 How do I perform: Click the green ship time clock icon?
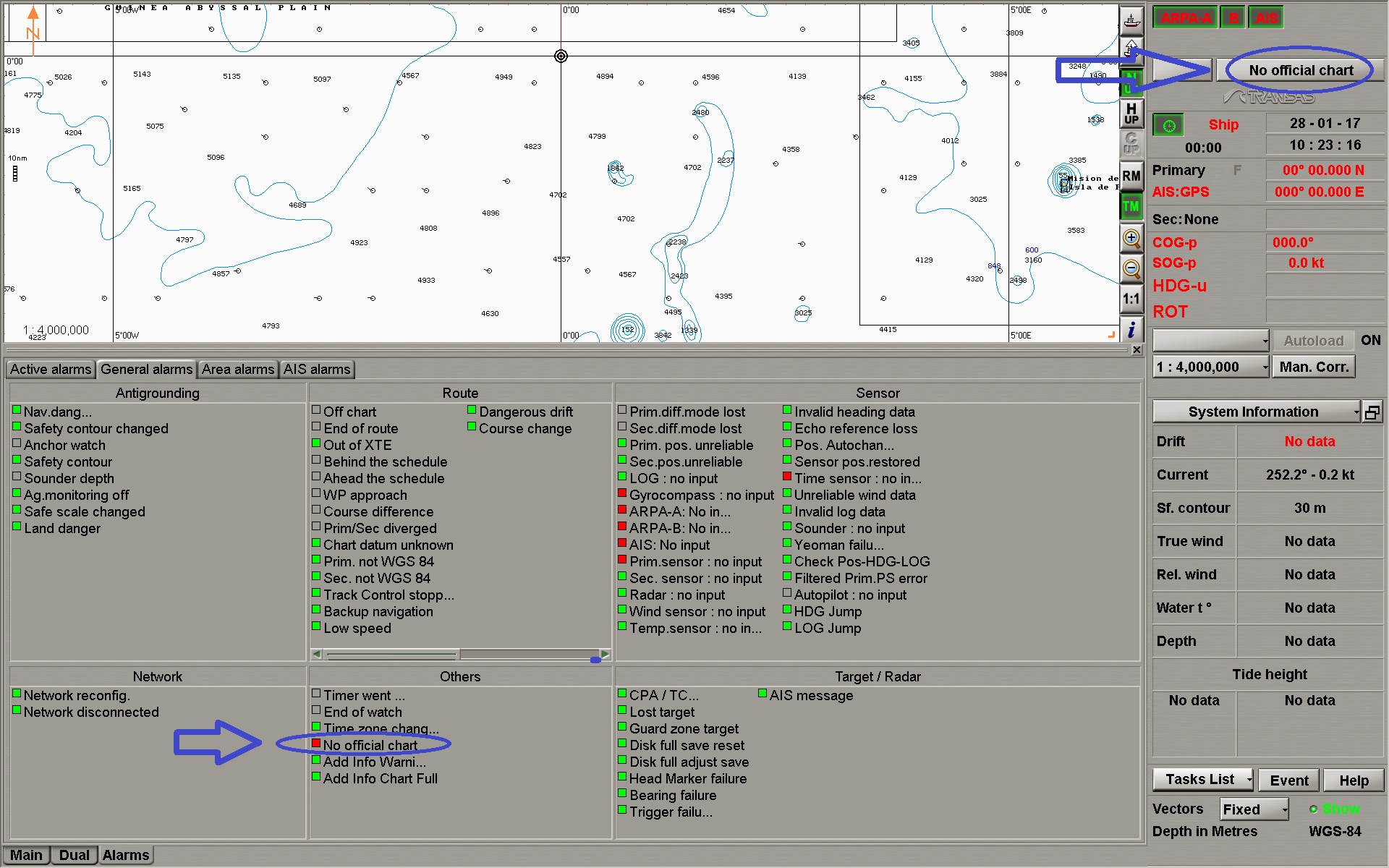click(1168, 125)
